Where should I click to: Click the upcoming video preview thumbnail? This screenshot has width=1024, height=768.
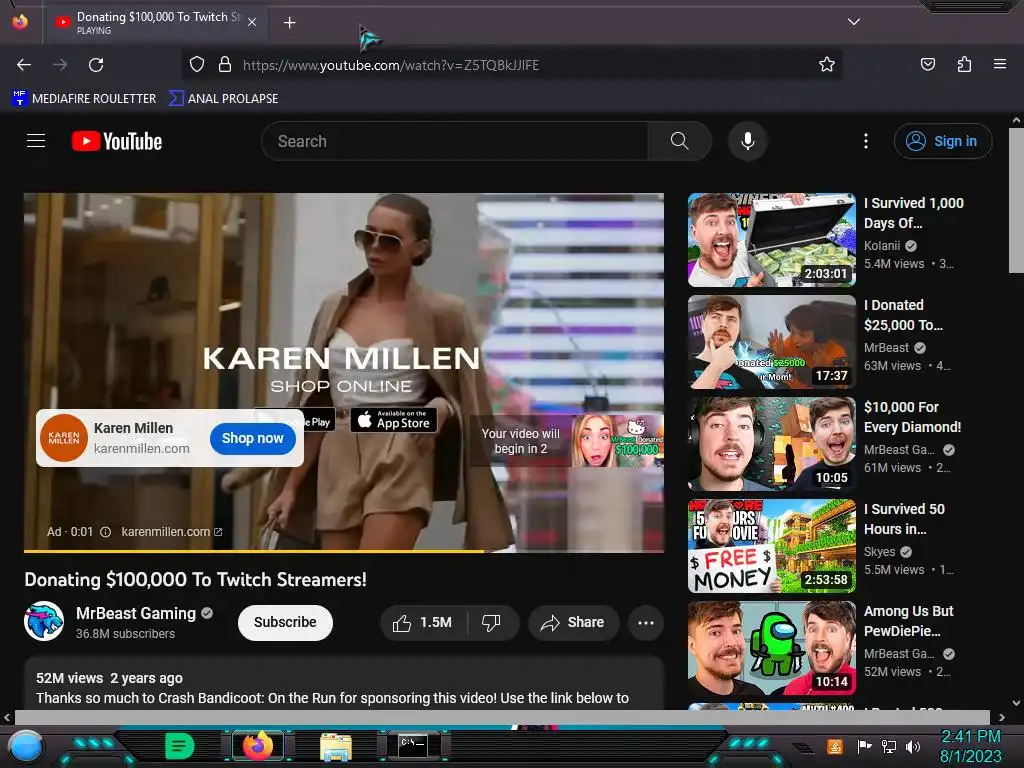tap(617, 441)
